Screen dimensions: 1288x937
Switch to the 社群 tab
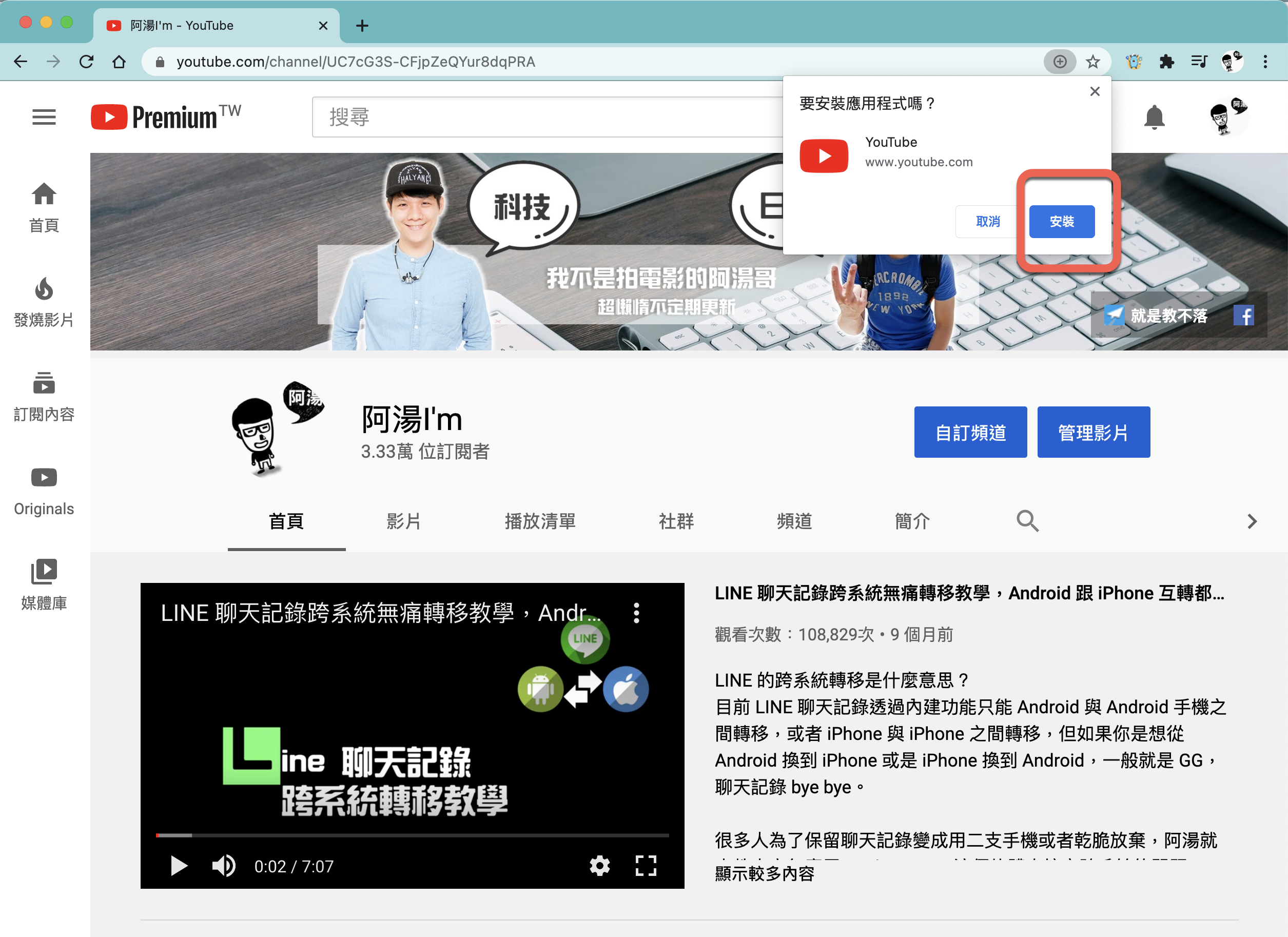click(676, 521)
